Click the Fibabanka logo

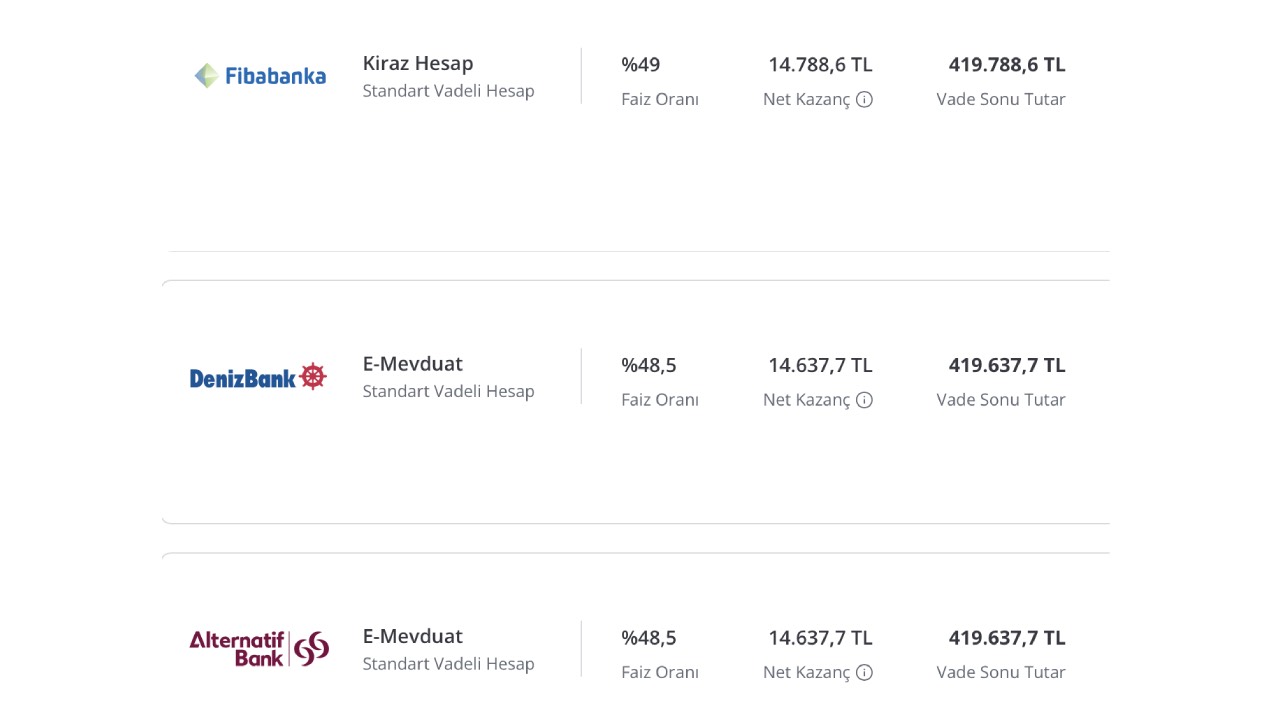click(260, 76)
